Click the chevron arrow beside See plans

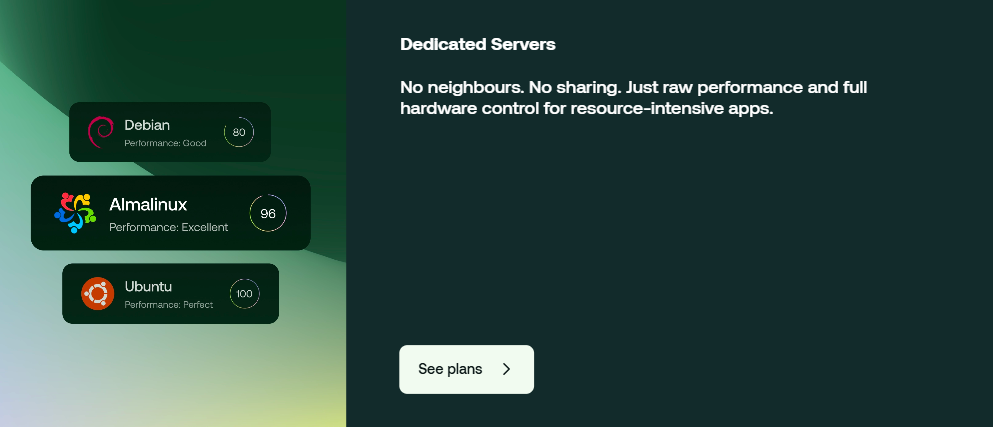click(x=506, y=369)
